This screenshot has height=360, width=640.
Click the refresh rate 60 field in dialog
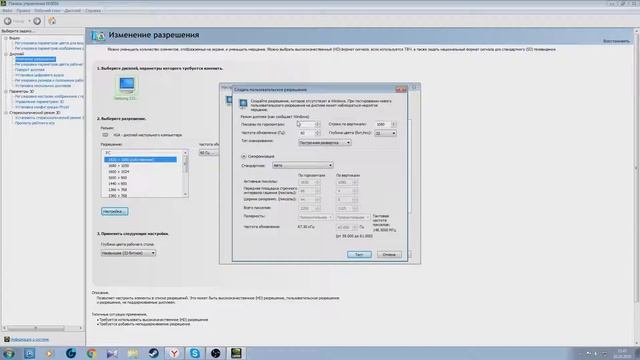(x=306, y=133)
